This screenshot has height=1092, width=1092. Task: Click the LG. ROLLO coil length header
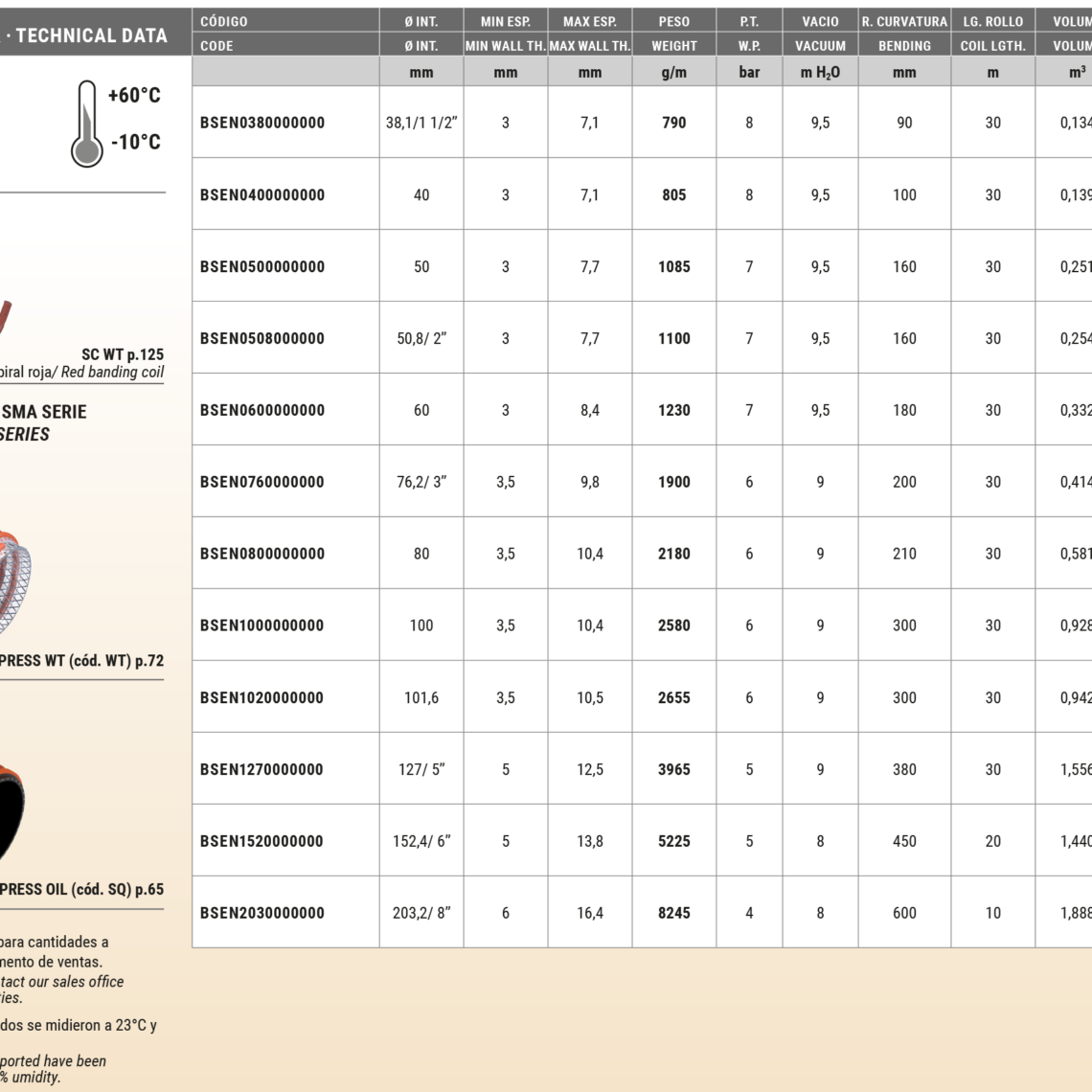click(x=992, y=21)
